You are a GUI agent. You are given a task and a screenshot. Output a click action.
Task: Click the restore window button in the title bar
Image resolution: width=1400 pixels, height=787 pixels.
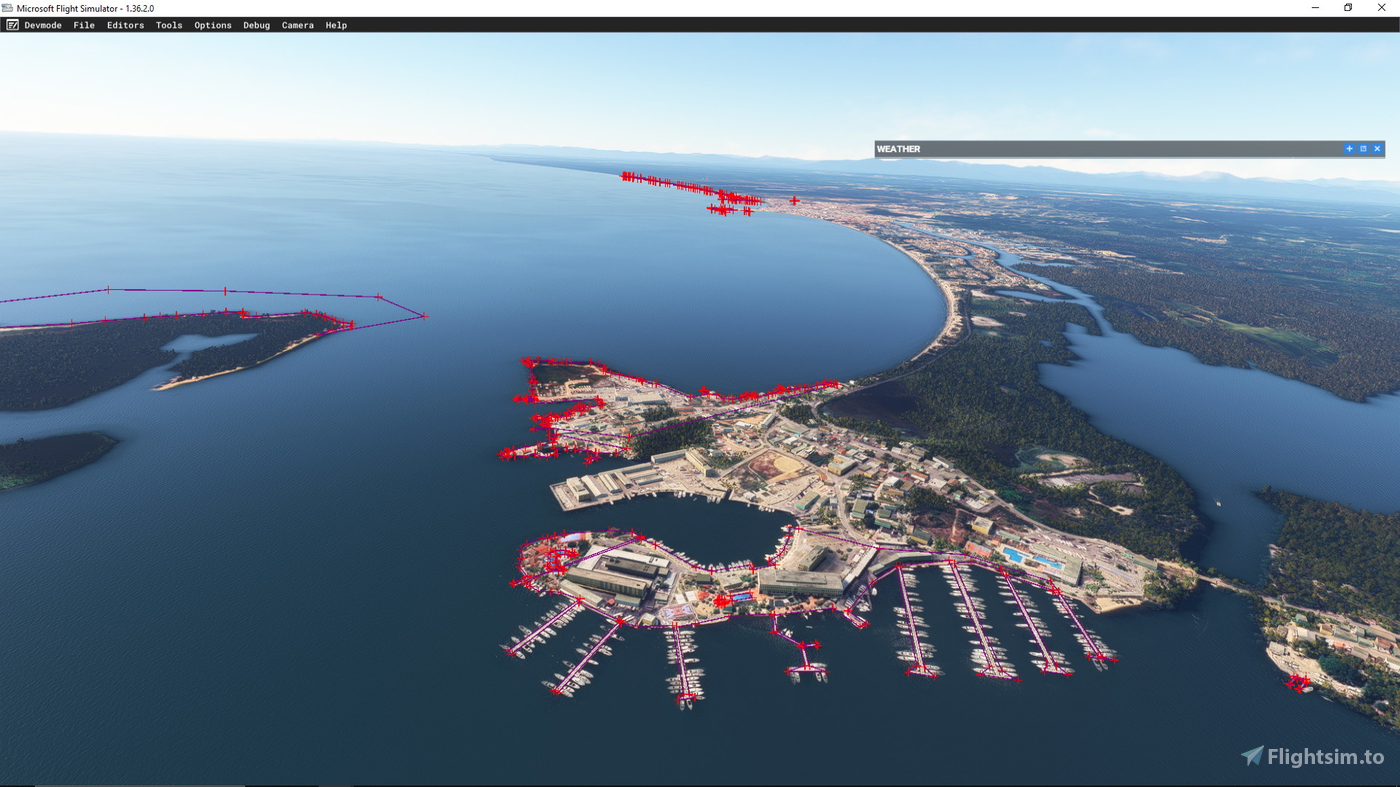point(1346,7)
